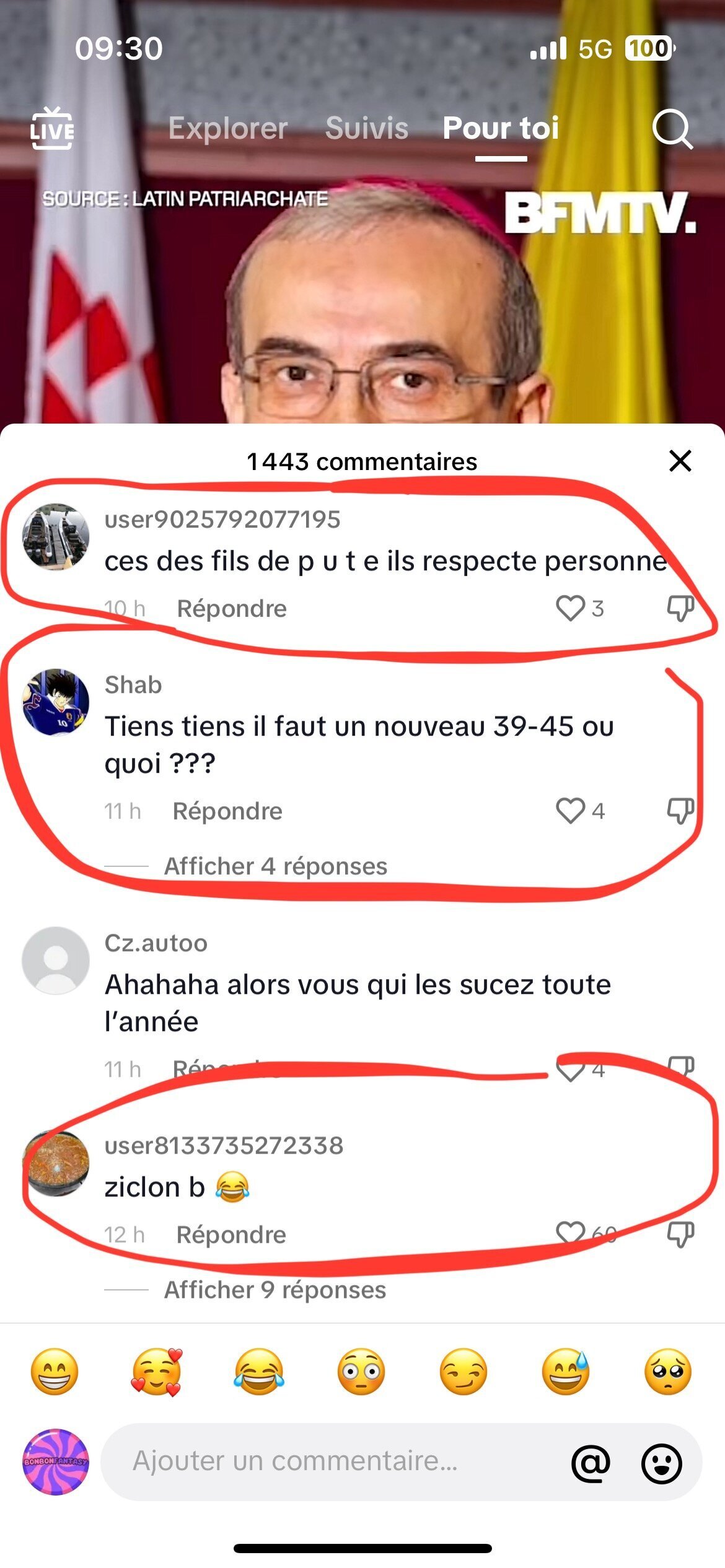The height and width of the screenshot is (1568, 725).
Task: Open Cz.autoo's profile avatar
Action: (56, 960)
